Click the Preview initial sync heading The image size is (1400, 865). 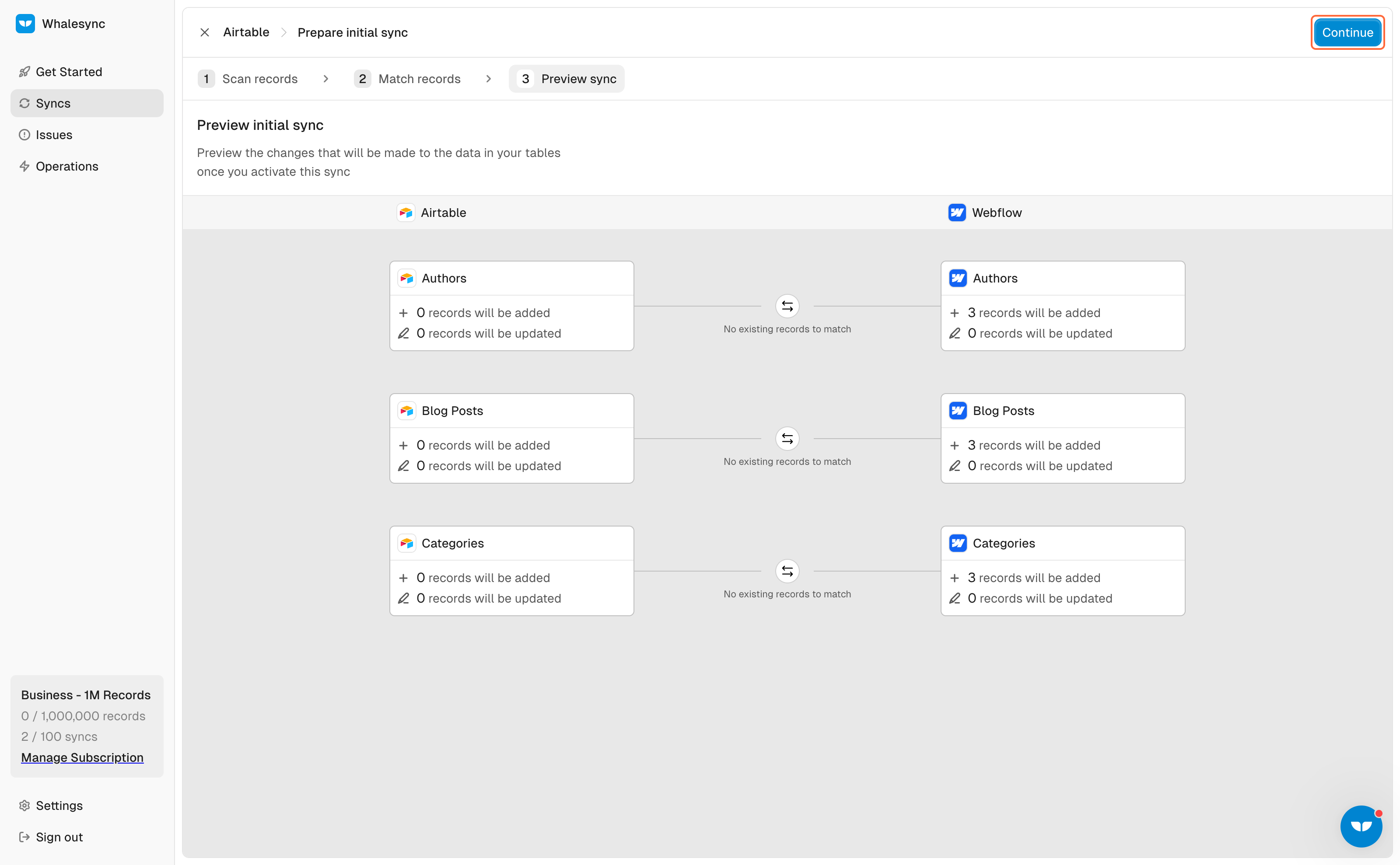pos(260,125)
